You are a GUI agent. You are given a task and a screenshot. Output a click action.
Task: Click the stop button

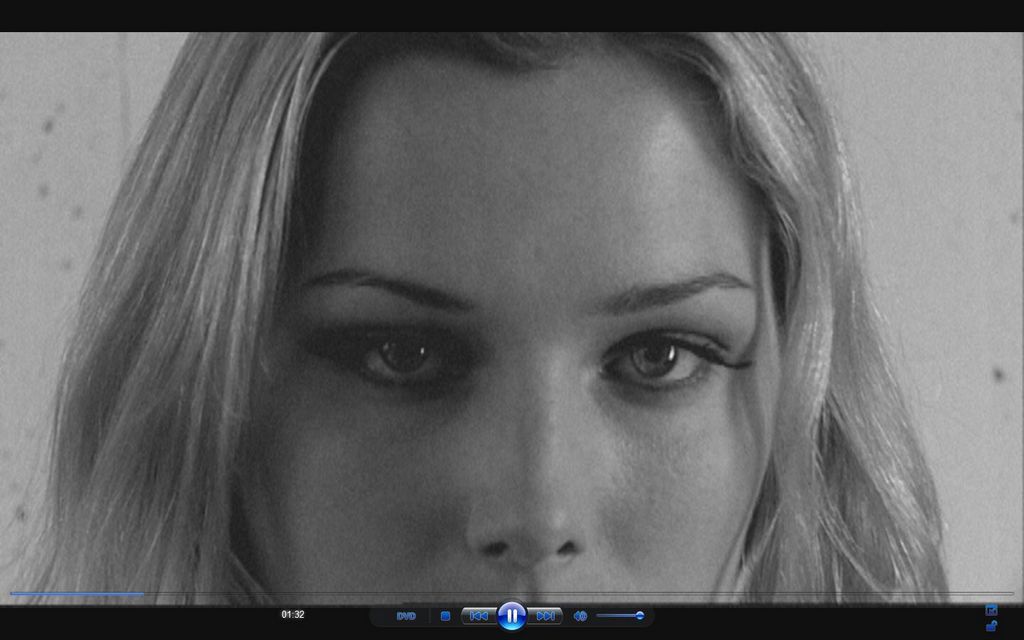tap(445, 616)
